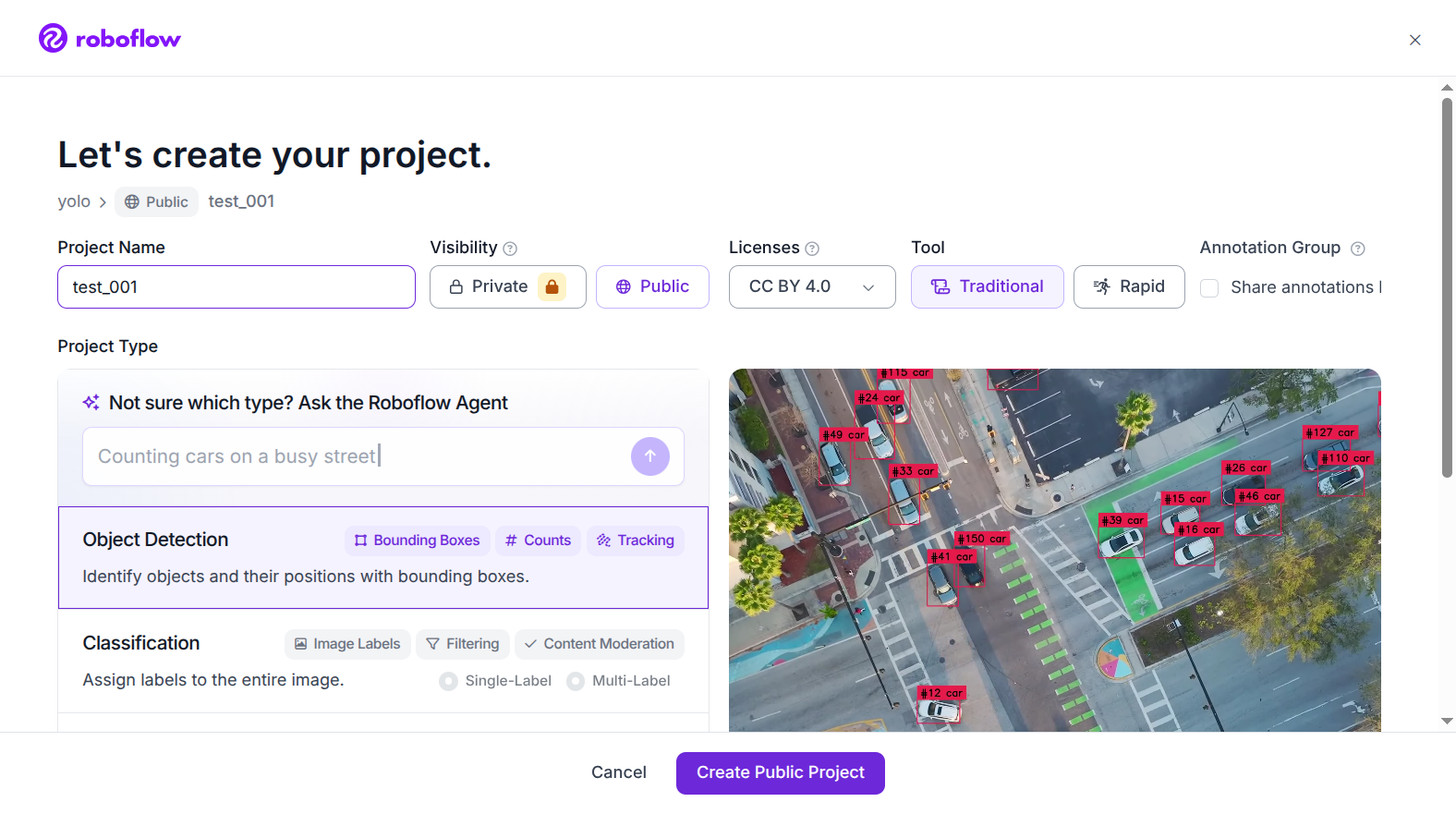Click Create Public Project button
1456x814 pixels.
click(x=781, y=772)
